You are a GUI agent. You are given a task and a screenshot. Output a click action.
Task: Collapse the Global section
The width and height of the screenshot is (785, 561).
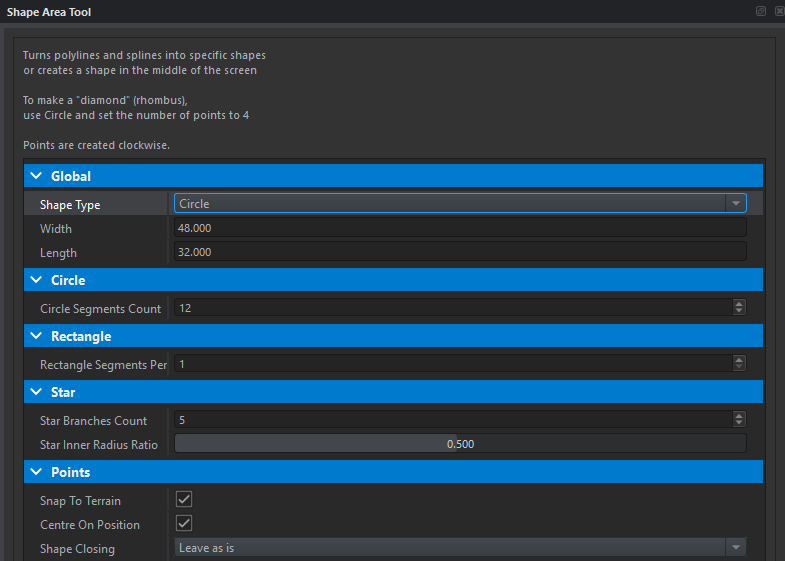click(37, 176)
